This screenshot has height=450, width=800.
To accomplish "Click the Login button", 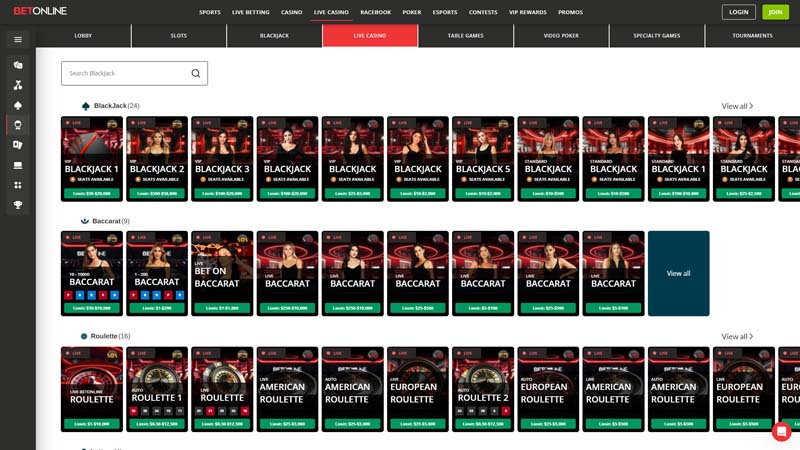I will tap(738, 12).
